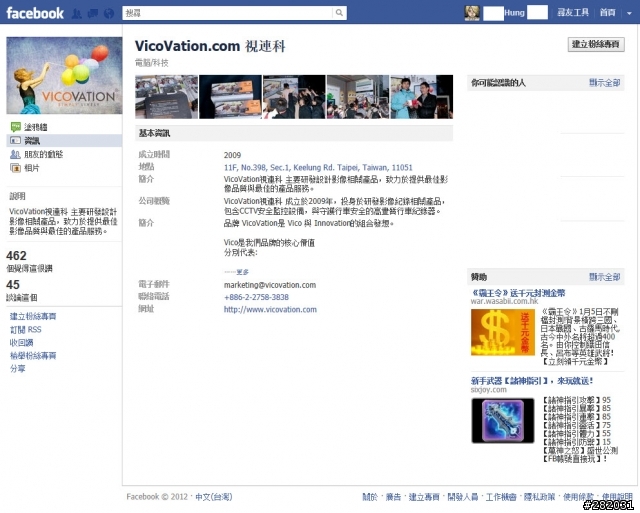
Task: Click 訂閱 RSS link
Action: point(26,329)
